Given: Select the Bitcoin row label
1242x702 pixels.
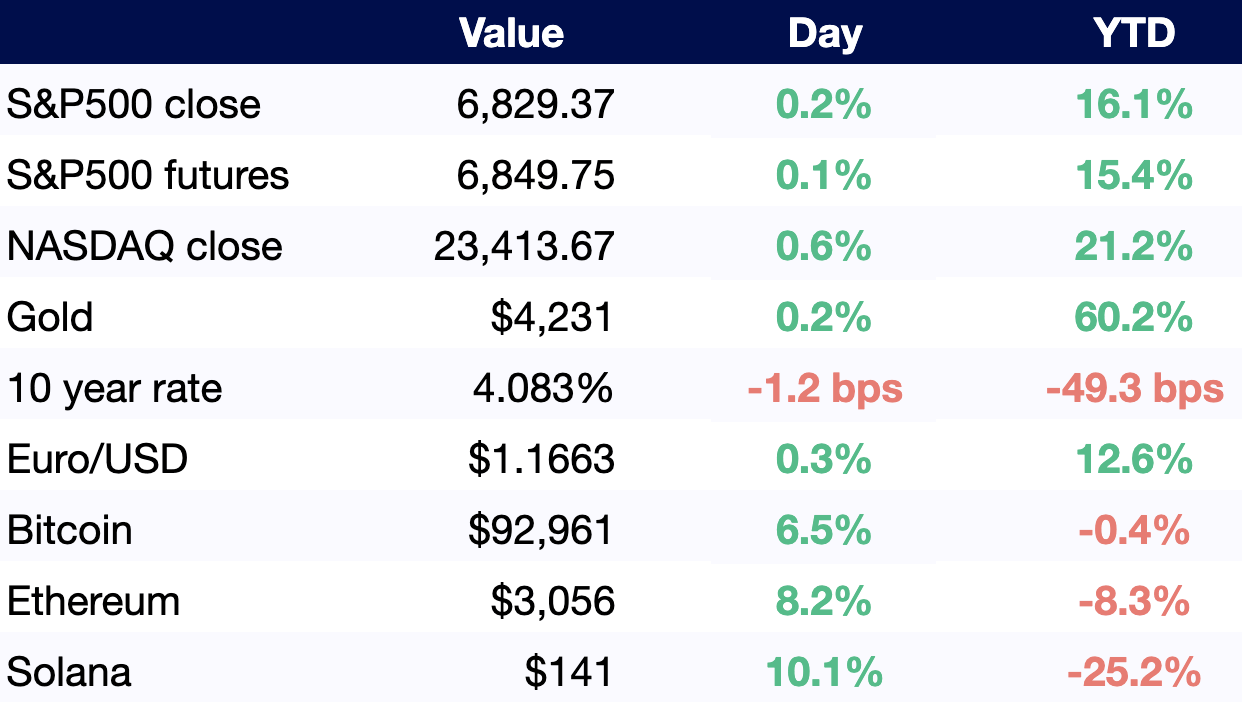Looking at the screenshot, I should 70,530.
